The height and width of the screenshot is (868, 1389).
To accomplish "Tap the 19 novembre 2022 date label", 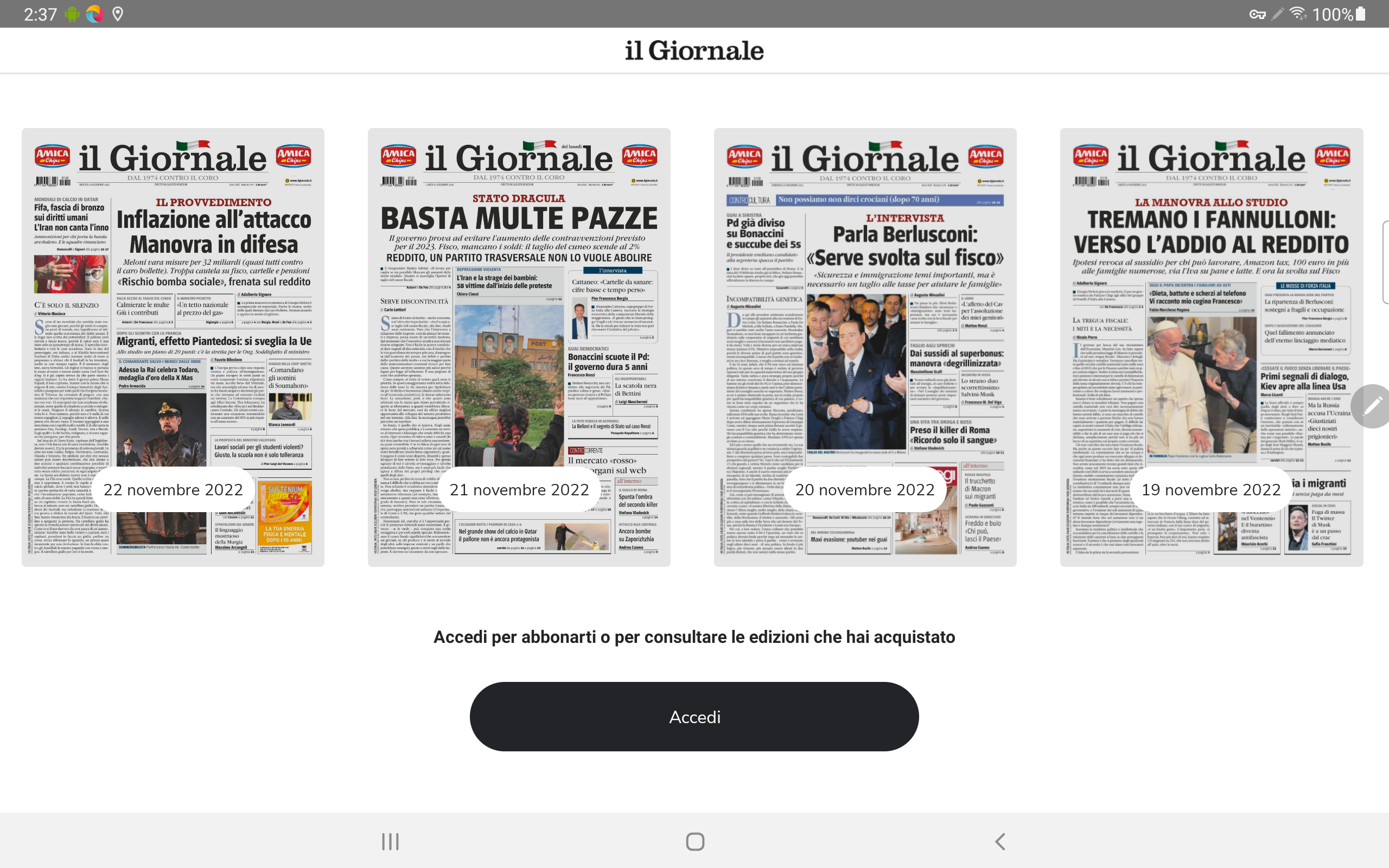I will coord(1211,490).
